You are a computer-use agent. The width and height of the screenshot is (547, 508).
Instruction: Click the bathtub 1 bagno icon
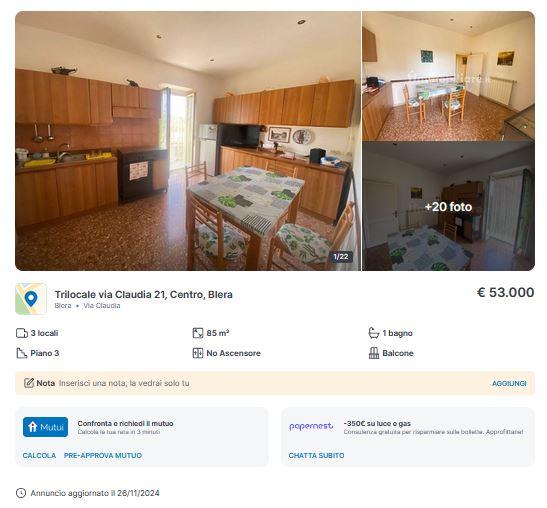pos(374,333)
